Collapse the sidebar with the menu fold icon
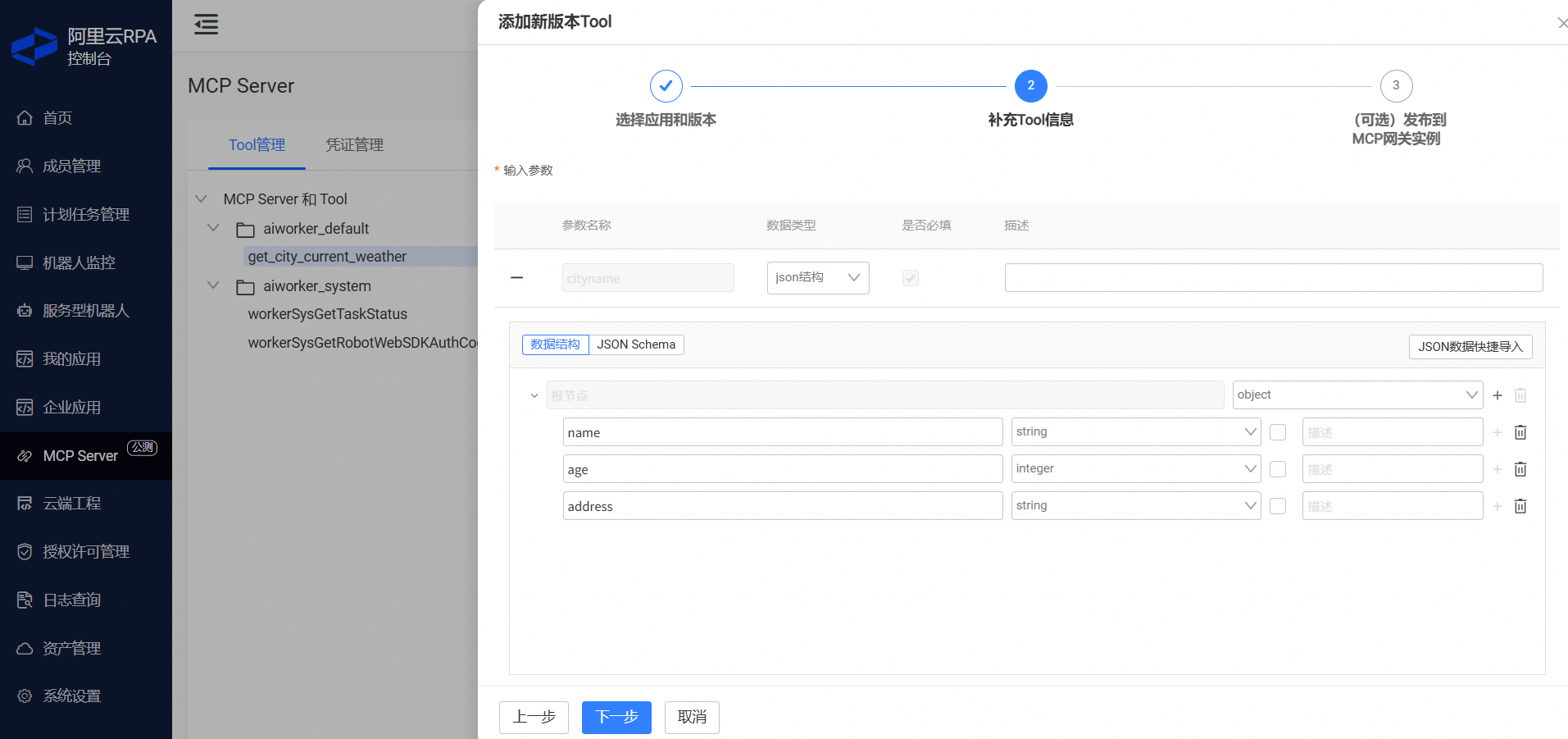Viewport: 1568px width, 739px height. [x=206, y=25]
